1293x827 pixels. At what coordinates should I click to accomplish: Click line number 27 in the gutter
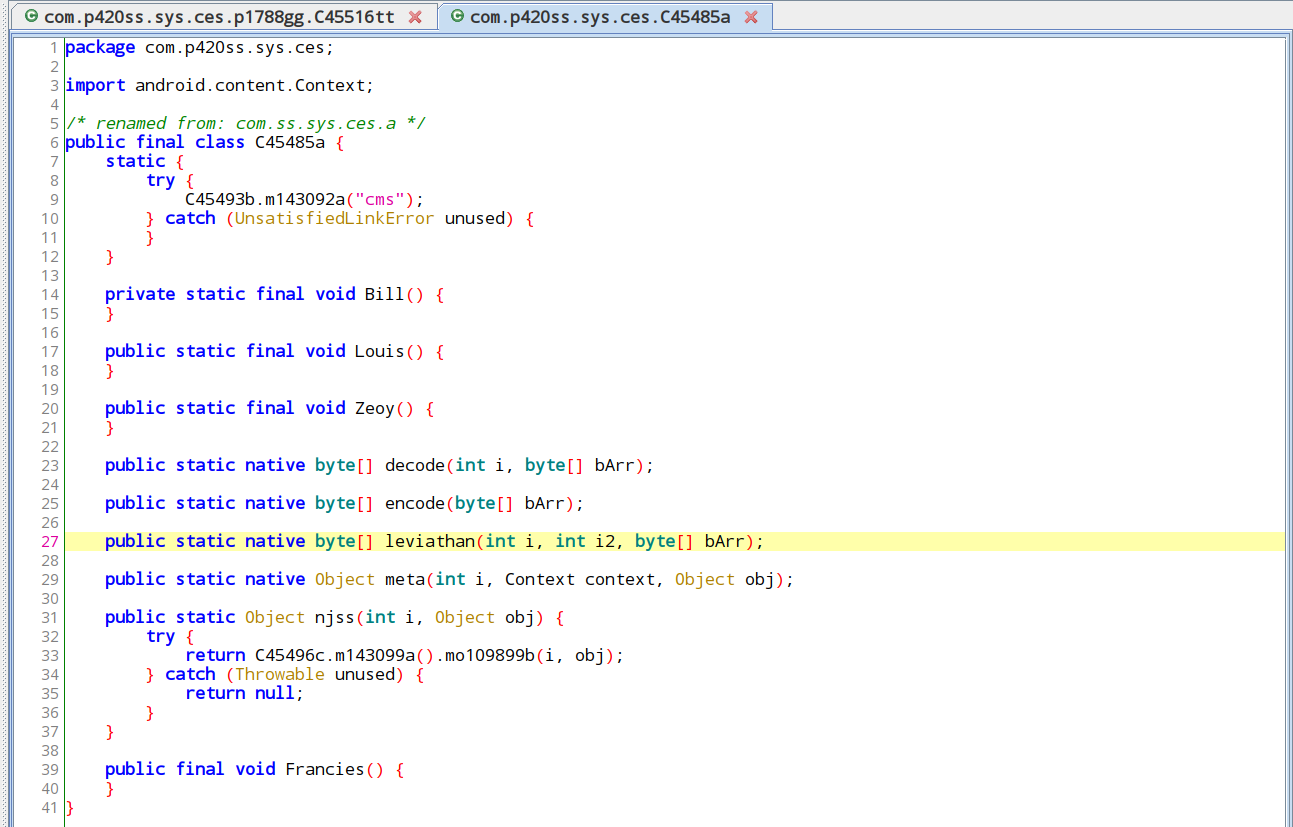coord(50,541)
